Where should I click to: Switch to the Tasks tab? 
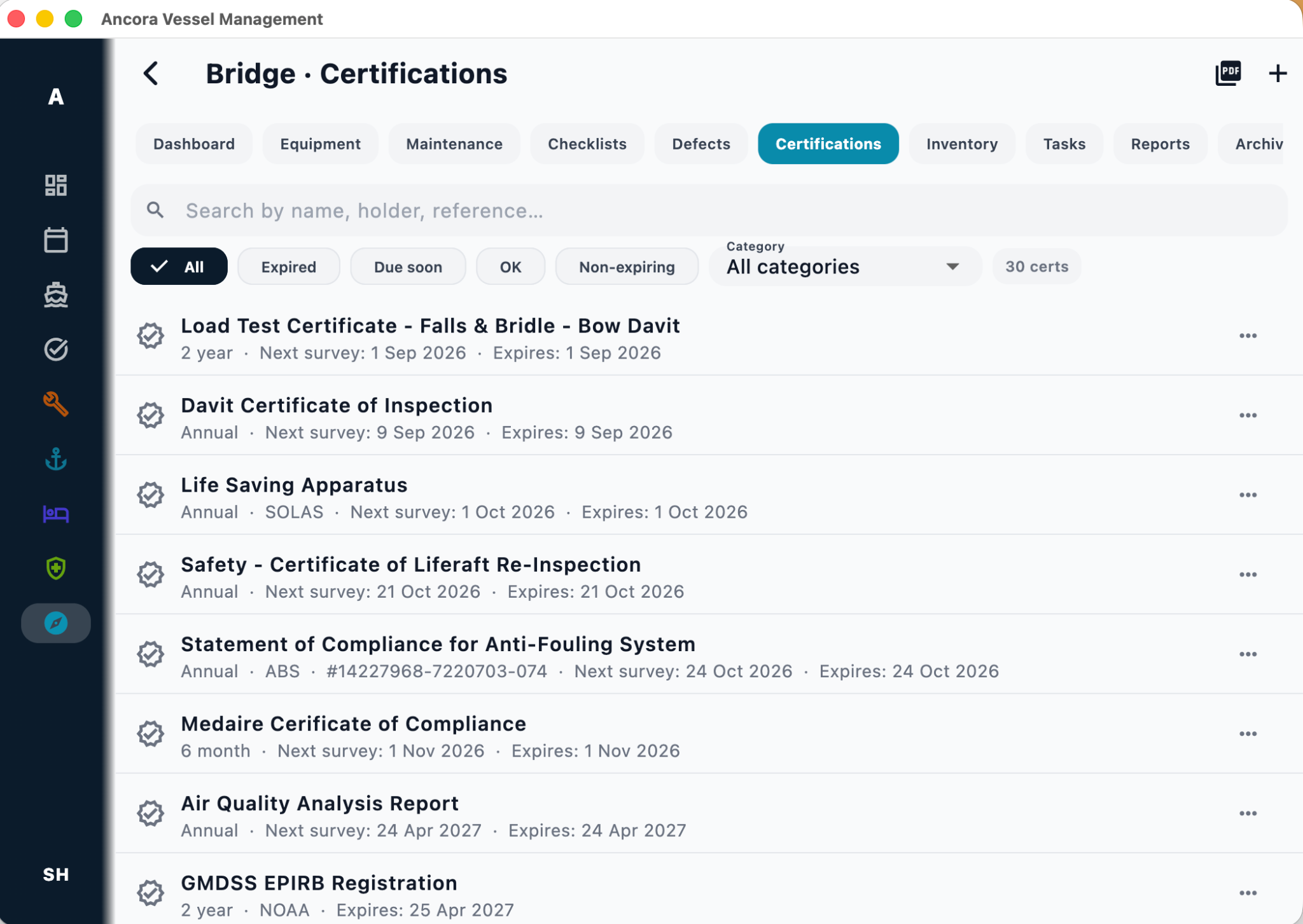[1064, 144]
